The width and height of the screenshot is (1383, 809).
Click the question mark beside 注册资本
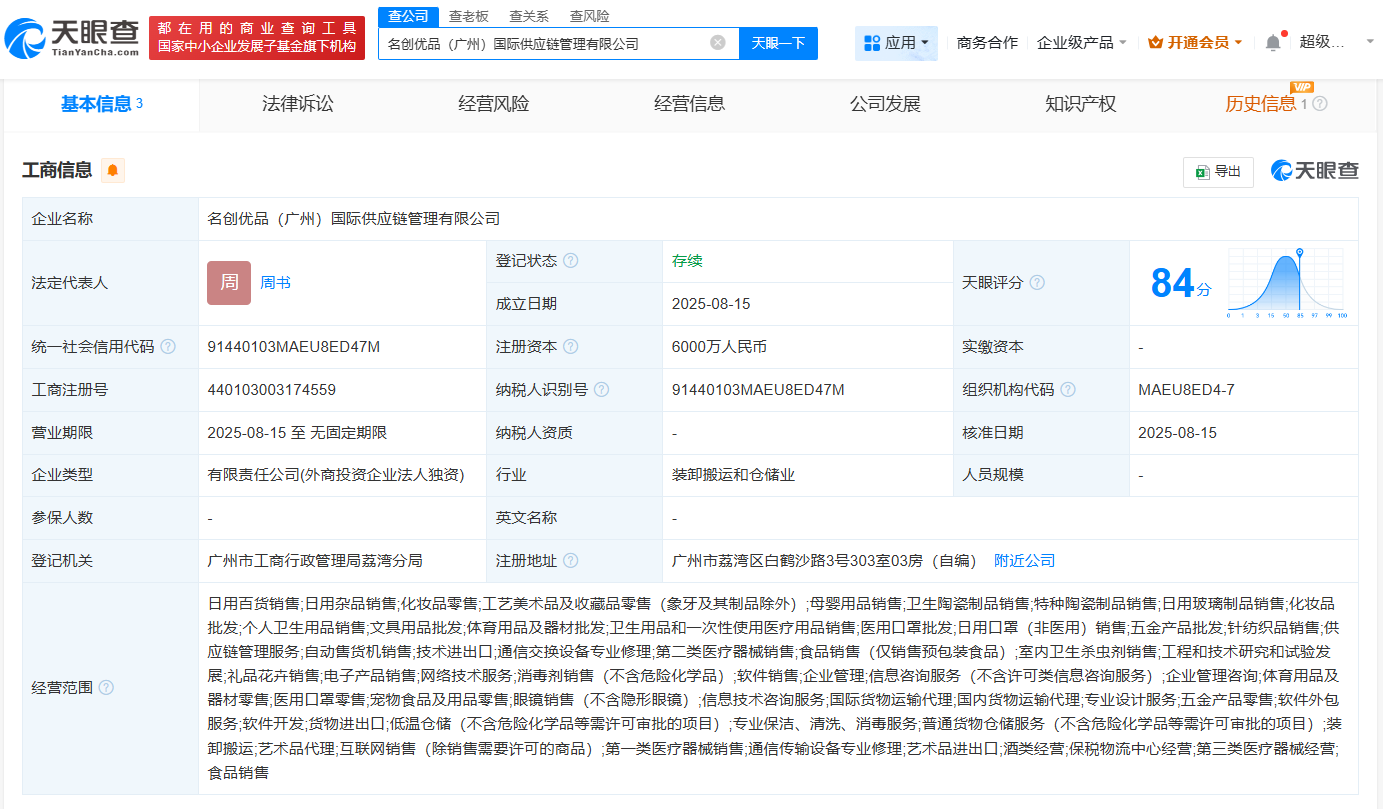[570, 346]
